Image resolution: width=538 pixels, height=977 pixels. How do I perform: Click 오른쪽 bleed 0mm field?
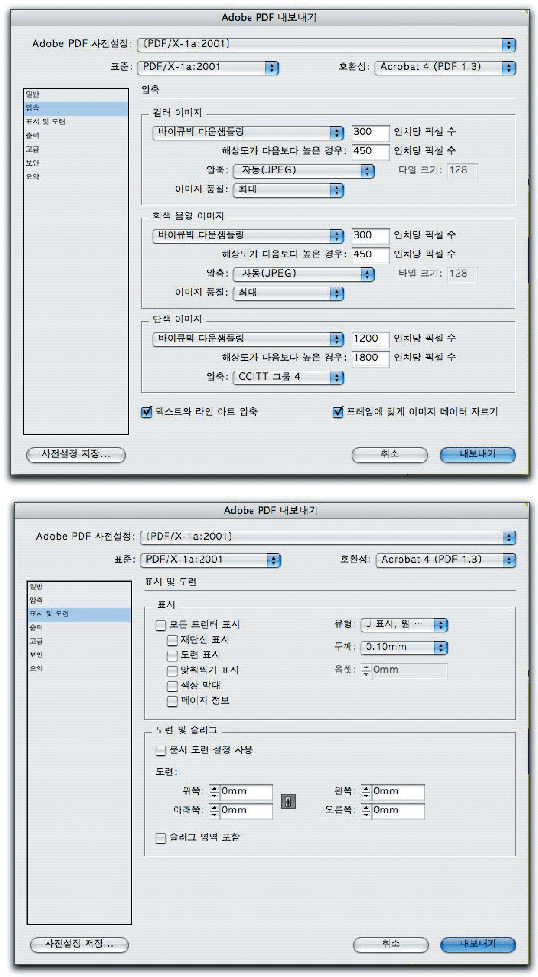[398, 811]
